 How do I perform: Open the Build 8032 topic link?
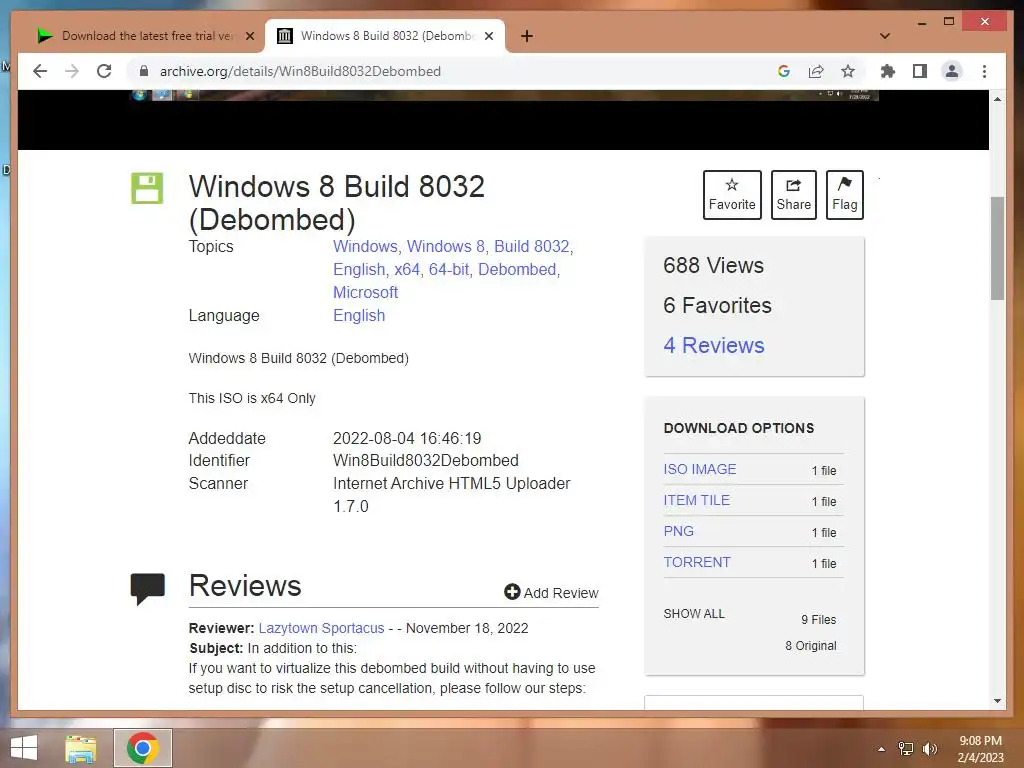(532, 246)
